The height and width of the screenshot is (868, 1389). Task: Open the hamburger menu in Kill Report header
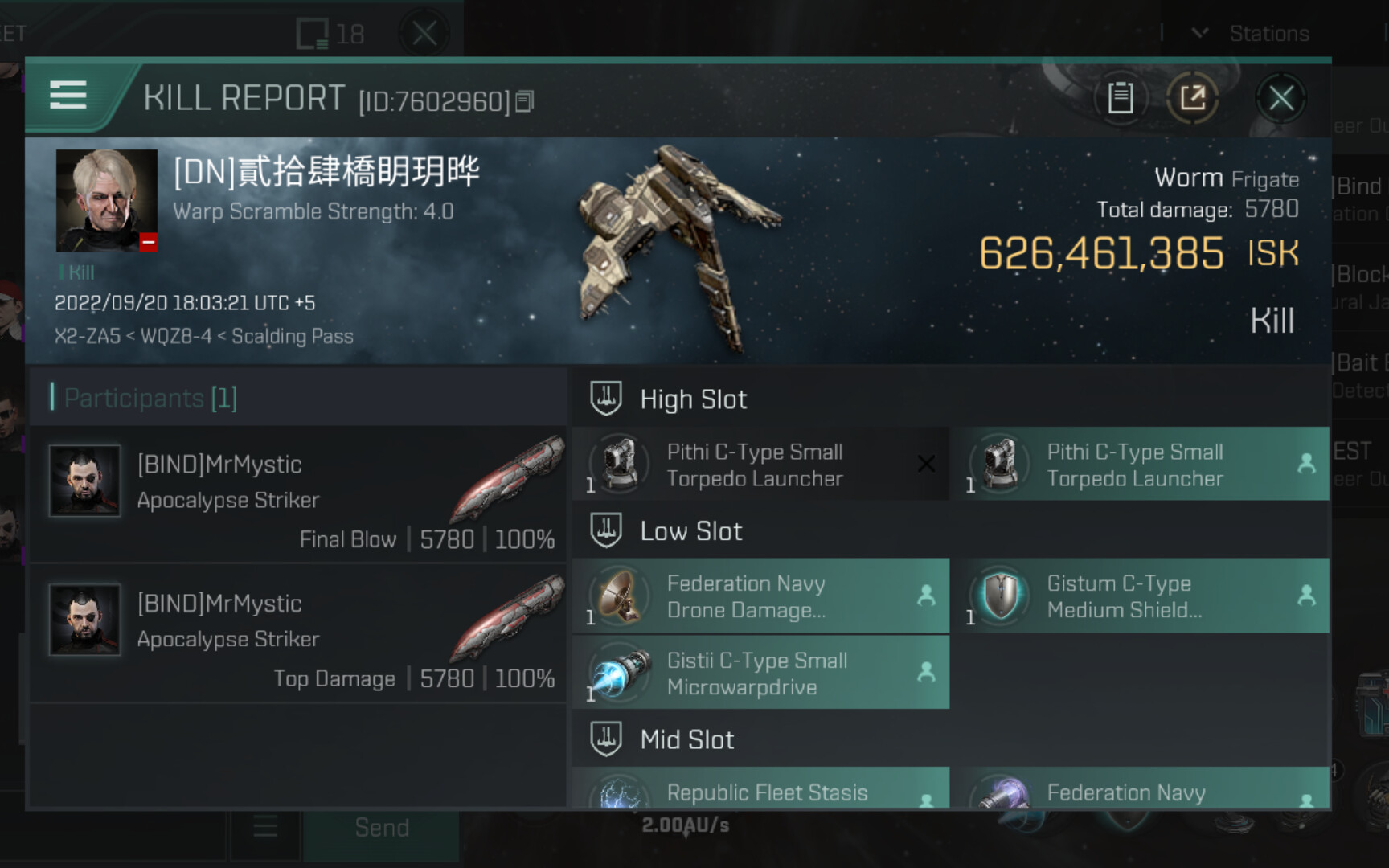coord(68,96)
